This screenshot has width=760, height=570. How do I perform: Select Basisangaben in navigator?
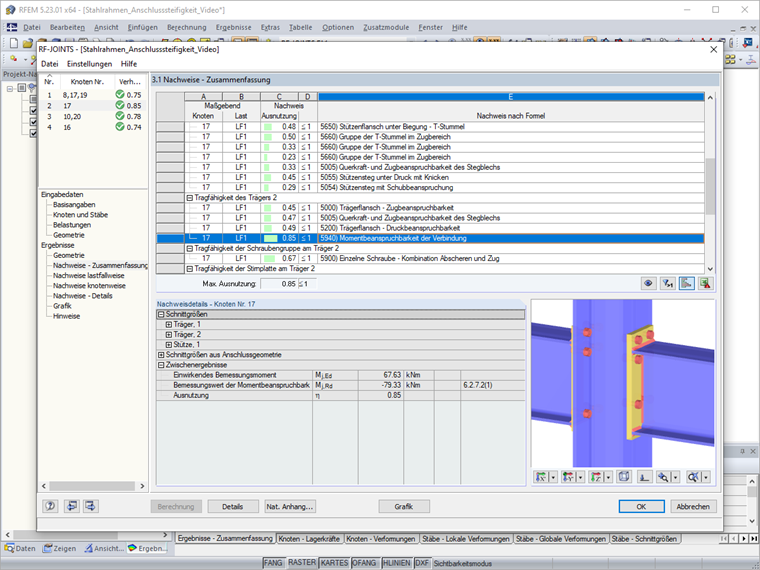pos(74,205)
